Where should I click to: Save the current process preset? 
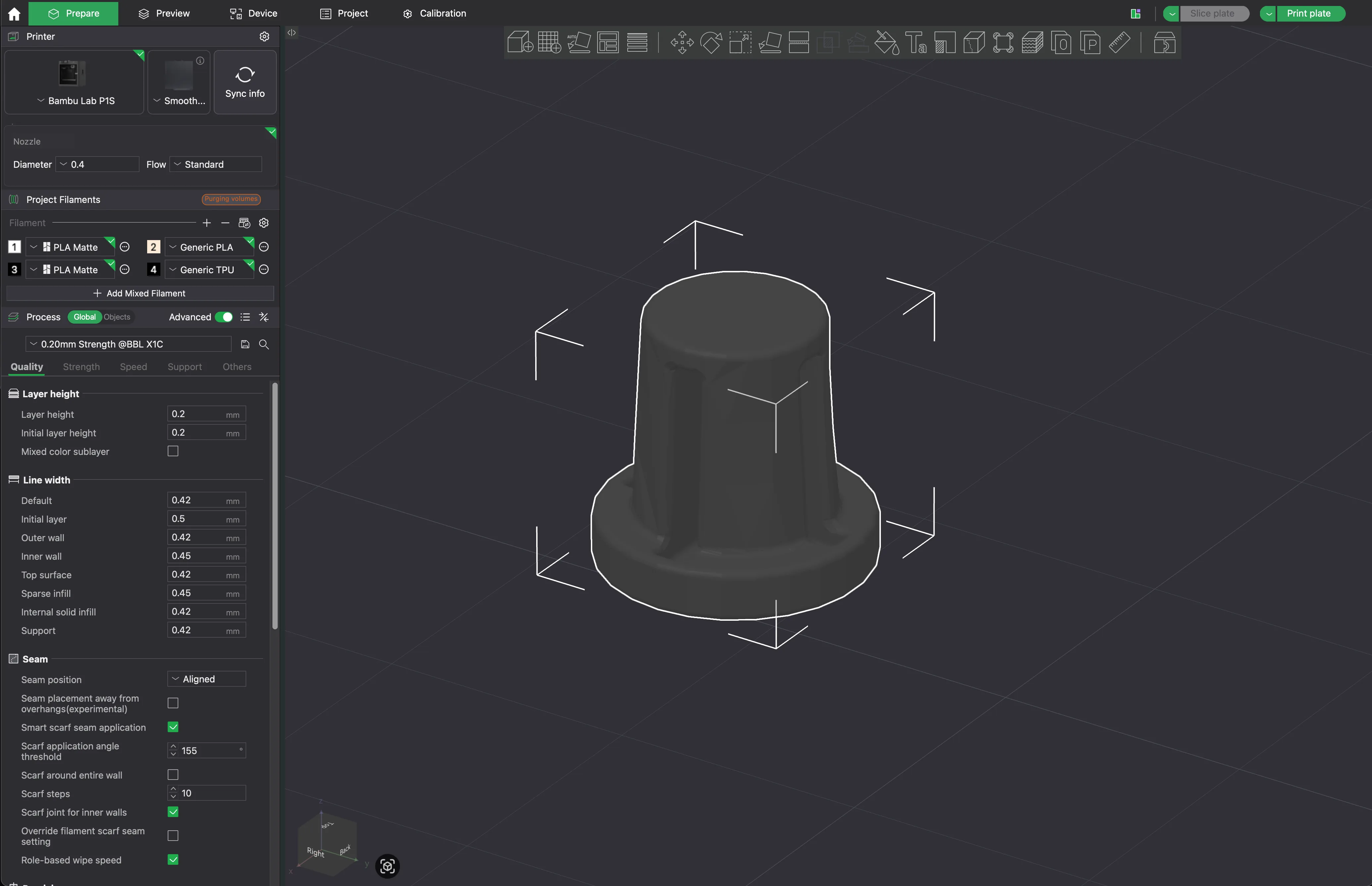click(245, 344)
